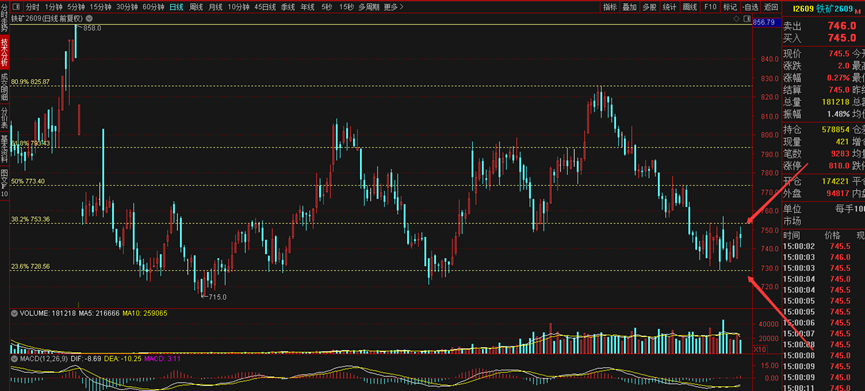This screenshot has height=391, width=865.
Task: Click the 叠加 overlay button
Action: (629, 7)
